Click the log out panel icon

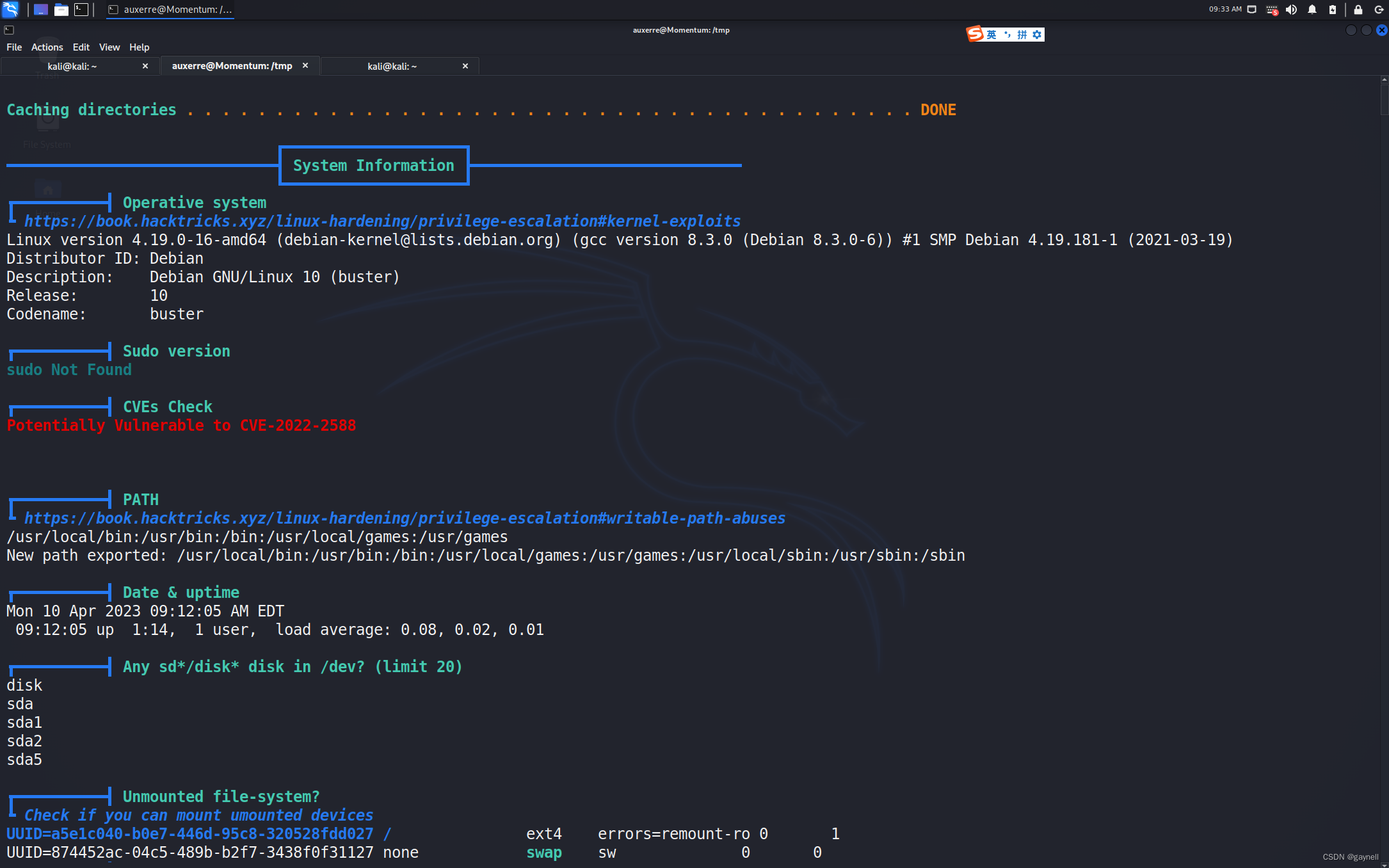(1379, 10)
